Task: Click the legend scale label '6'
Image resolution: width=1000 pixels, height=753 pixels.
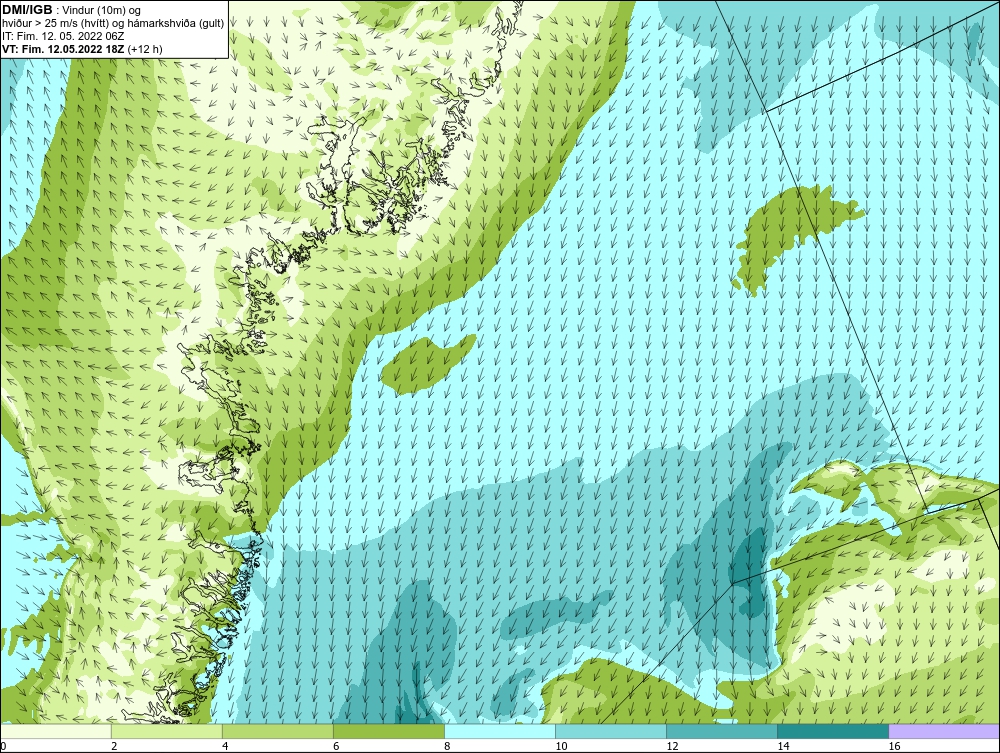Action: (x=336, y=747)
